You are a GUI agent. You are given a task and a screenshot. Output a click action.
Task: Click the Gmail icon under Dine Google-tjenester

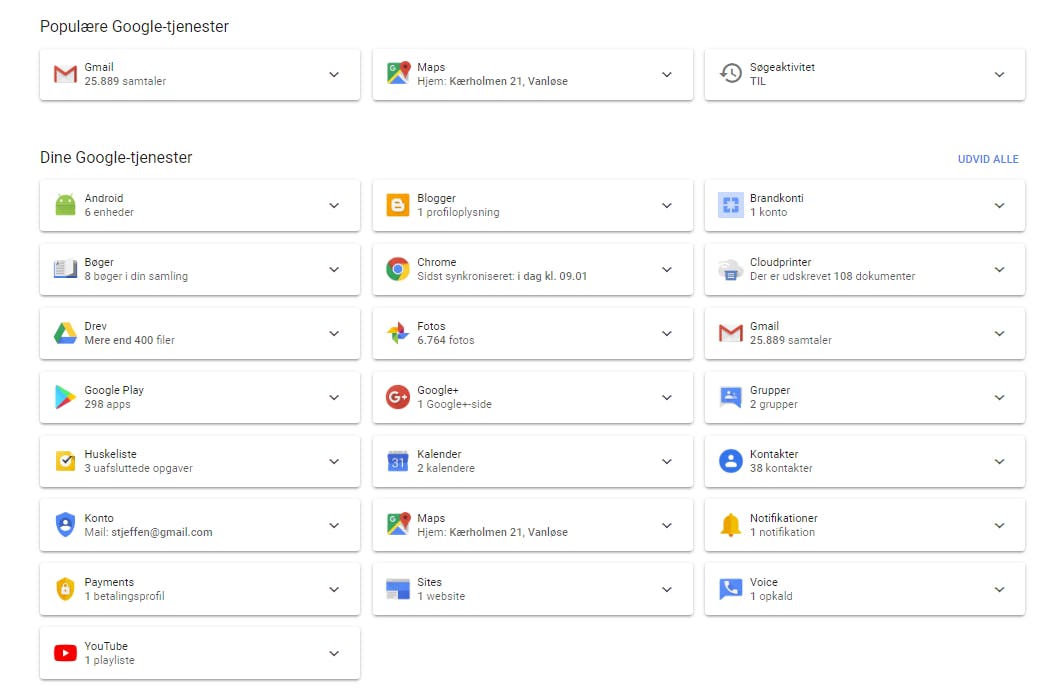tap(731, 333)
